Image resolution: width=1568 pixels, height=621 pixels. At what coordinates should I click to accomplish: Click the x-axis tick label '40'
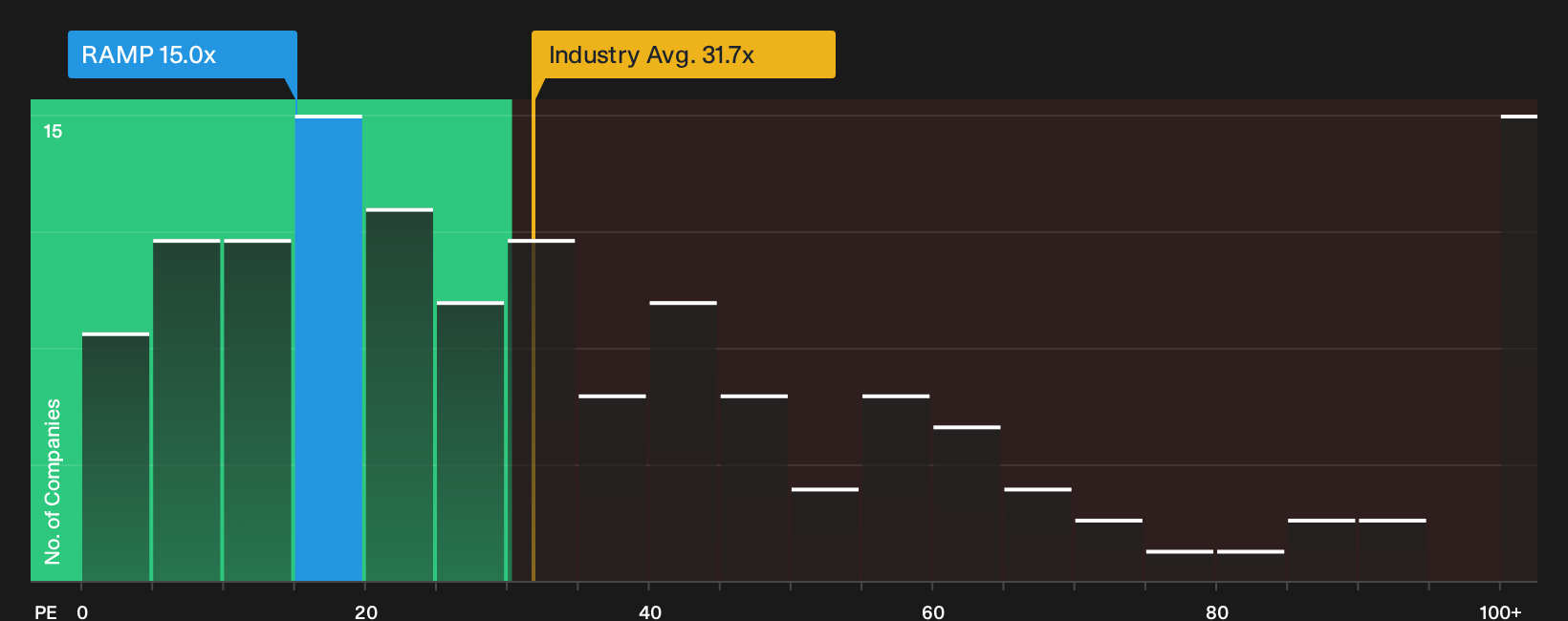tap(650, 612)
